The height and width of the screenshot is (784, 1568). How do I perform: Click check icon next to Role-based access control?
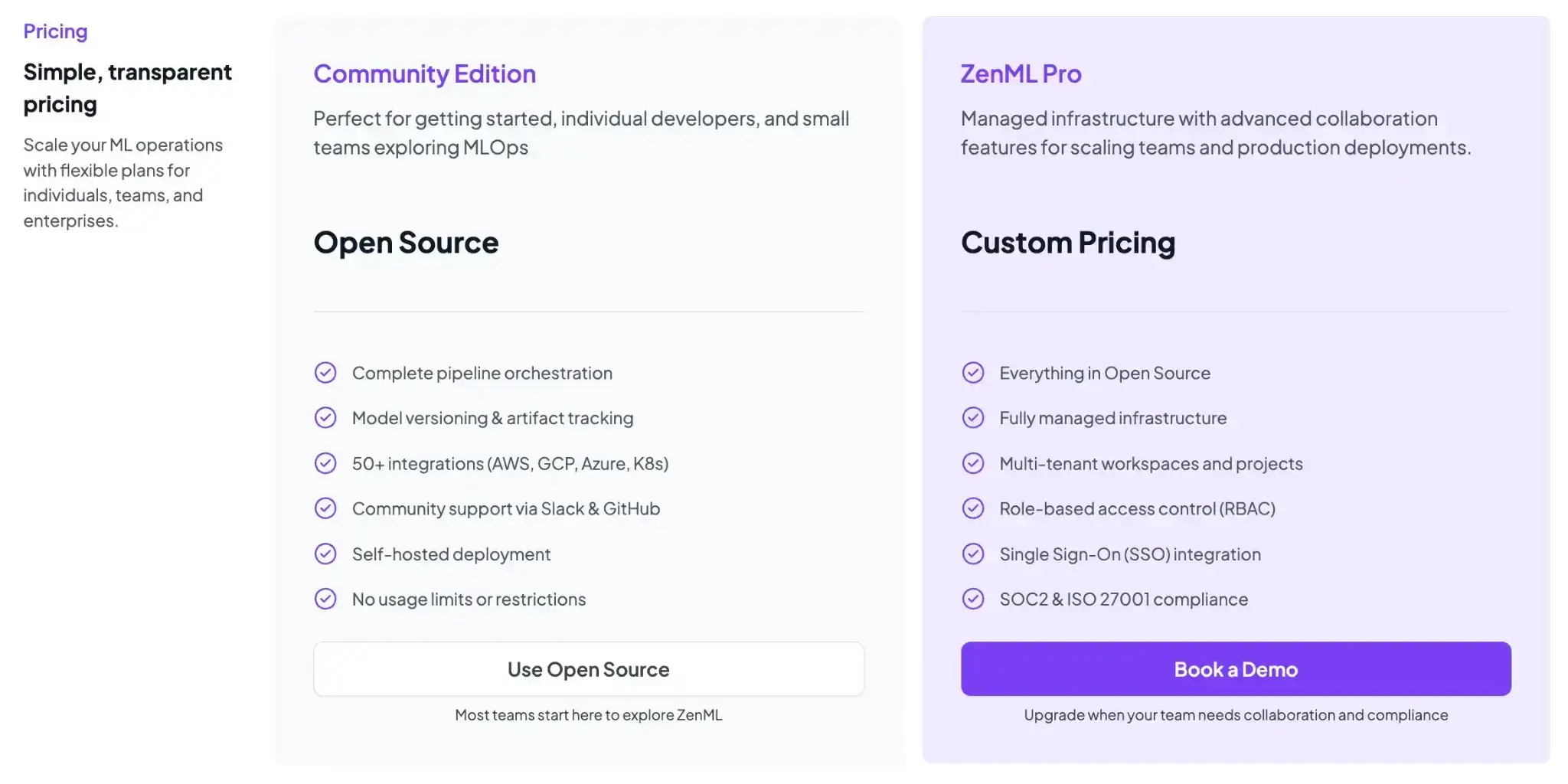(x=973, y=508)
